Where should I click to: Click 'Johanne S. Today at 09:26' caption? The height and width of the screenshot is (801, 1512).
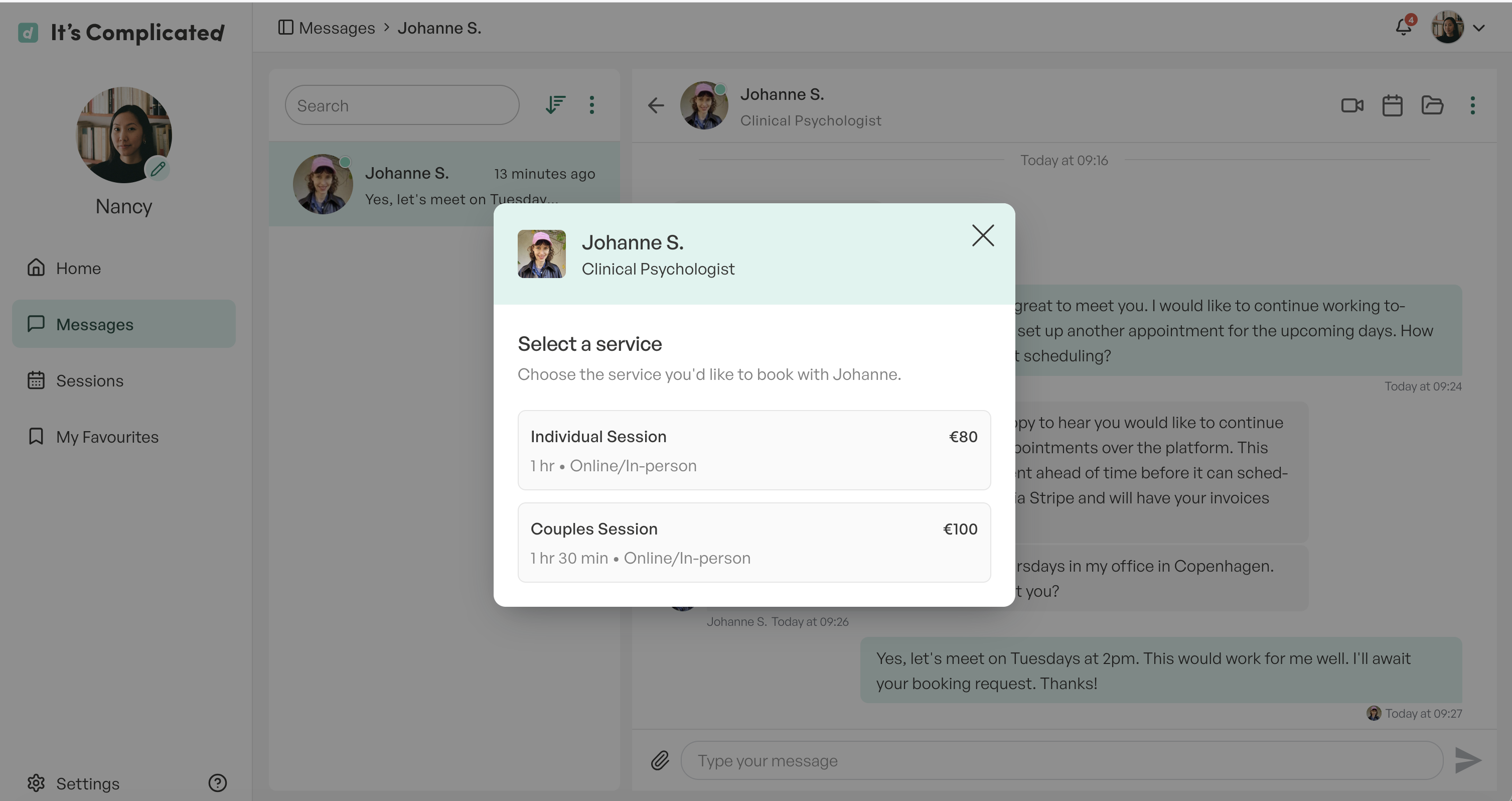pyautogui.click(x=777, y=622)
